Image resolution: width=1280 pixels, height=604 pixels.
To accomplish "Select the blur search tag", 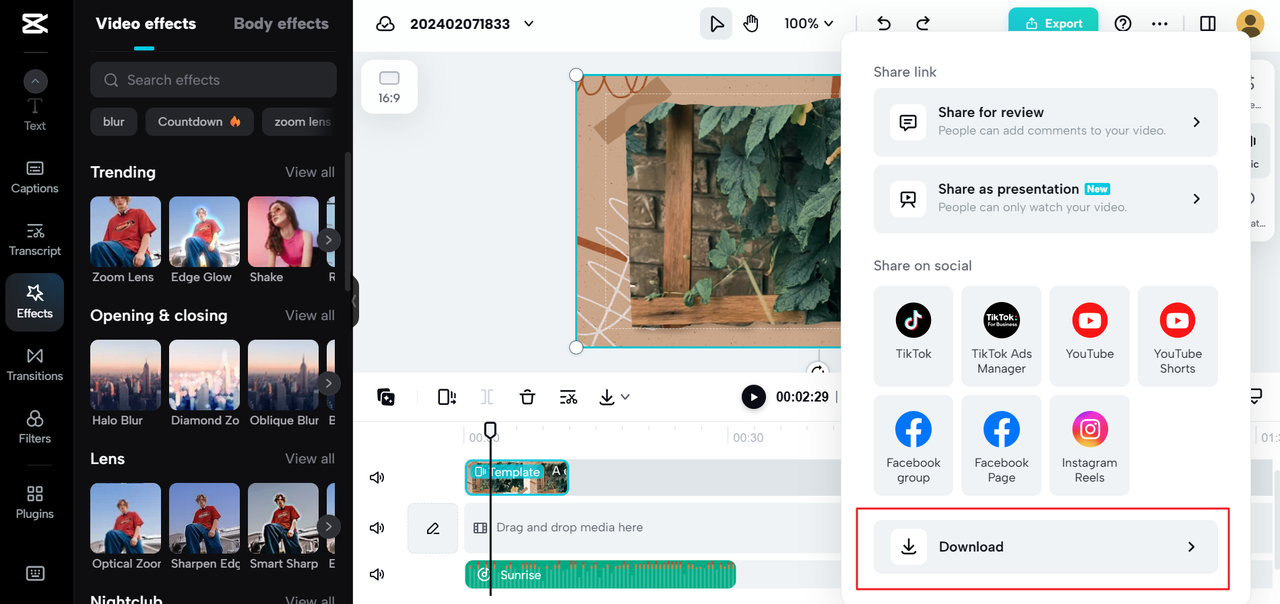I will [114, 122].
